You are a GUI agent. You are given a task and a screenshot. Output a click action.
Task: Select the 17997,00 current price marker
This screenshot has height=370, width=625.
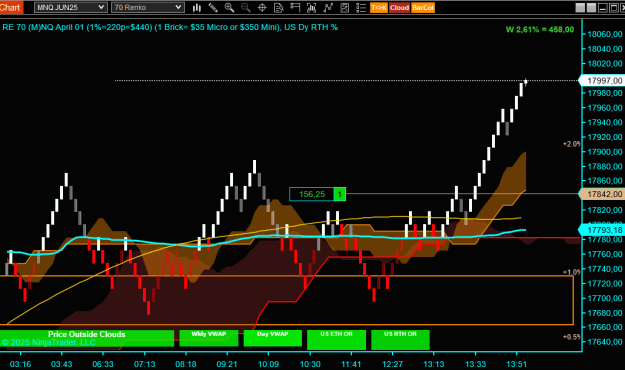click(601, 81)
